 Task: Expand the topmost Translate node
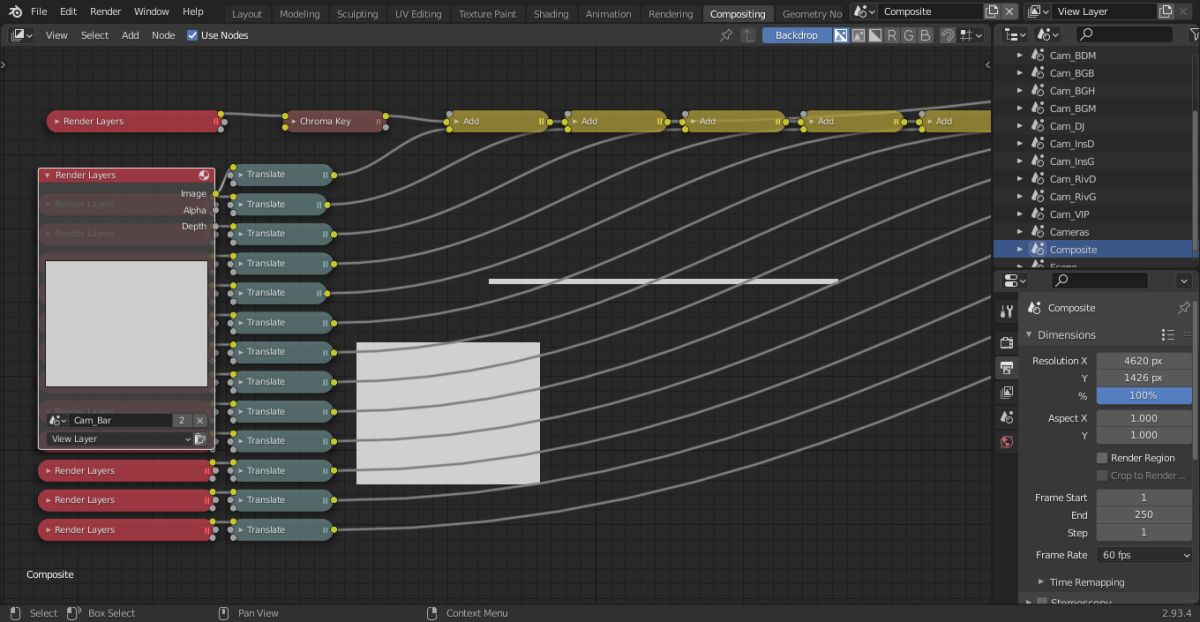[x=239, y=174]
